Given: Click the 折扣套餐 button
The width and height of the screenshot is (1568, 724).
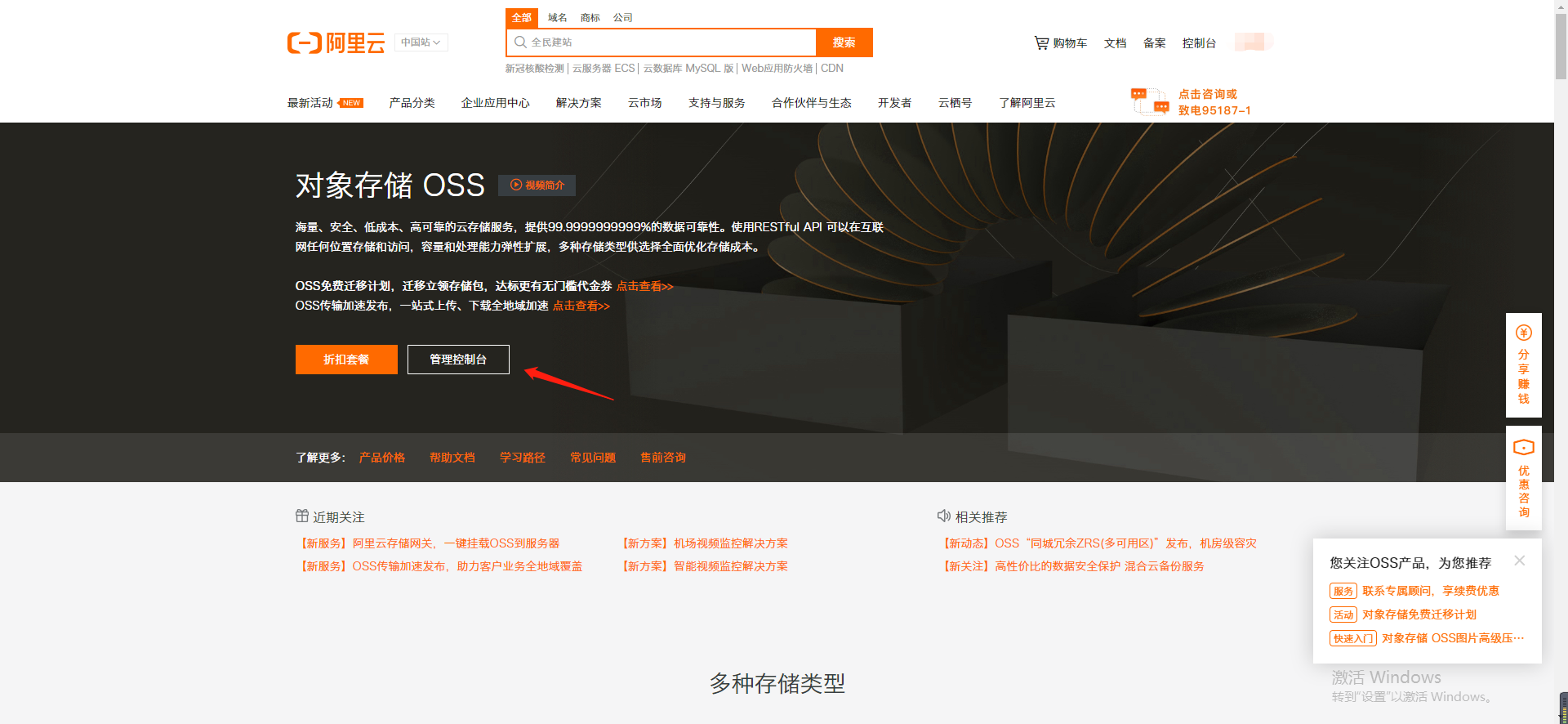Looking at the screenshot, I should (x=346, y=360).
